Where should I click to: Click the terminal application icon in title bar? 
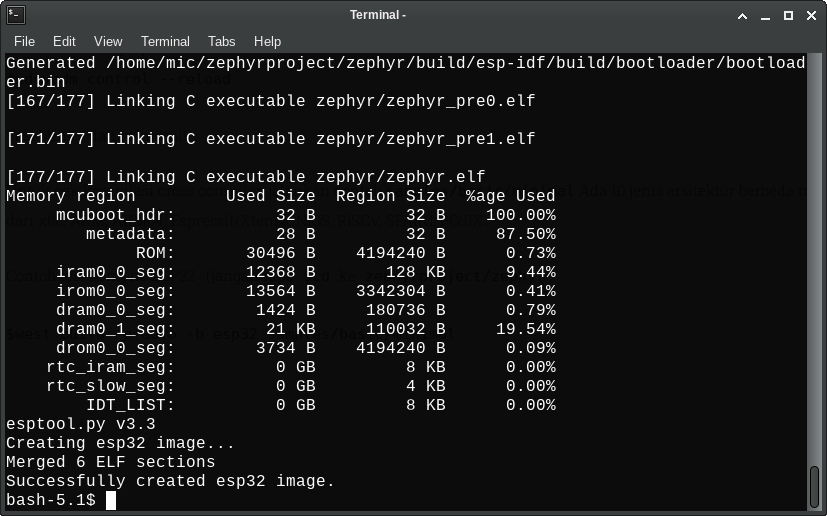[15, 15]
